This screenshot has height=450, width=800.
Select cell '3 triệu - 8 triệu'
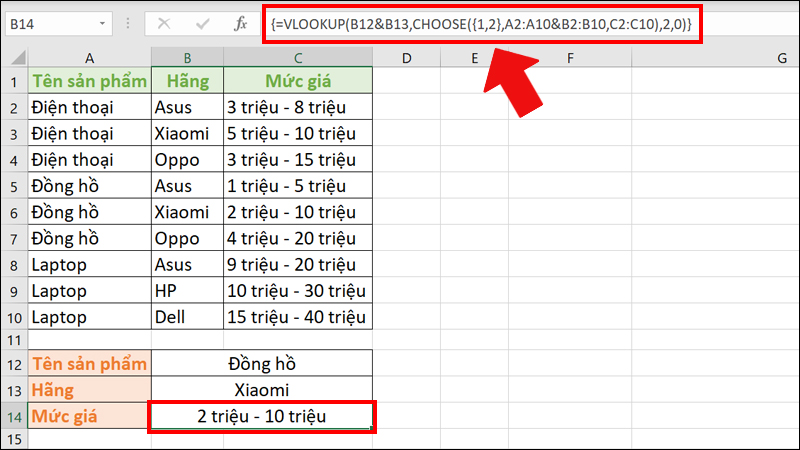(298, 107)
